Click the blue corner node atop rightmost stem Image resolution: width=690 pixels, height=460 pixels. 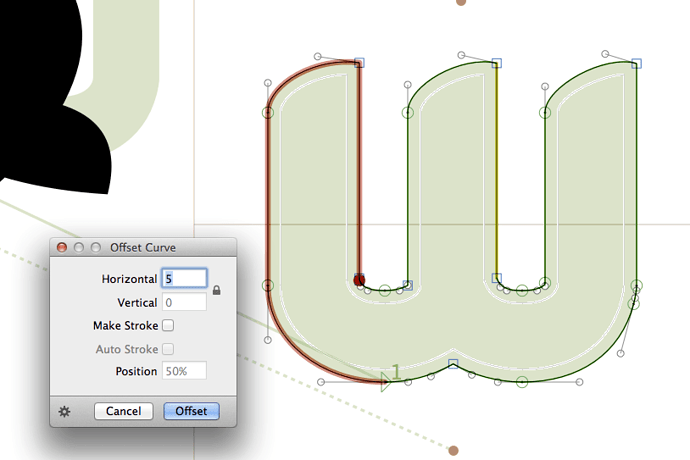coord(636,63)
